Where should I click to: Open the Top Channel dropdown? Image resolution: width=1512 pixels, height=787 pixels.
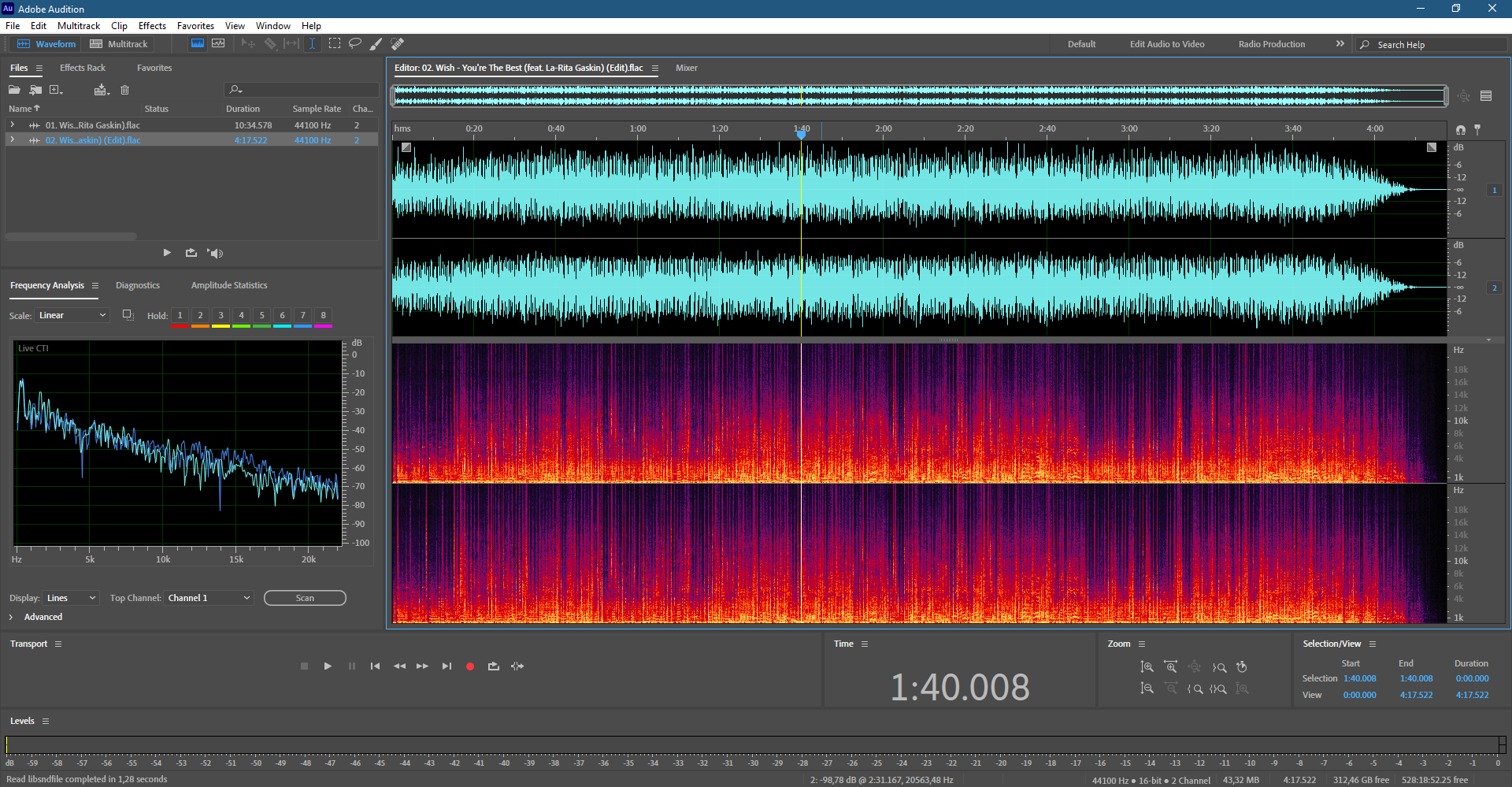pos(209,598)
